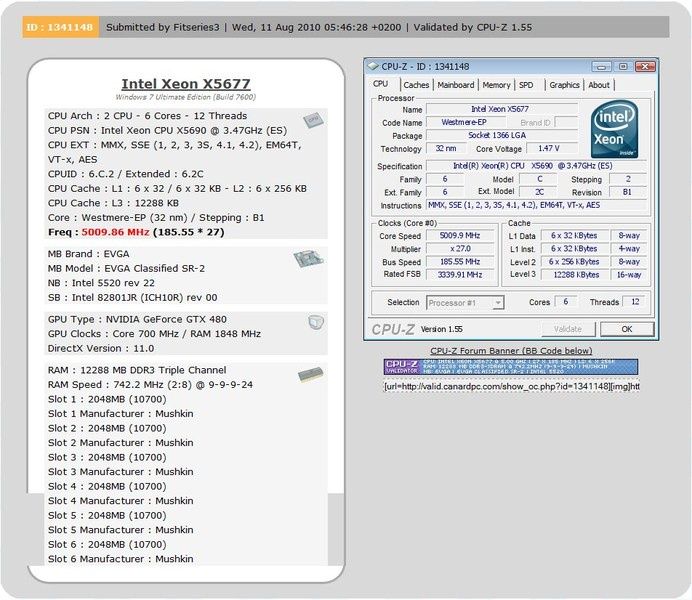Click Windows 7 Ultimate Edition subtitle
692x600 pixels.
(x=186, y=97)
